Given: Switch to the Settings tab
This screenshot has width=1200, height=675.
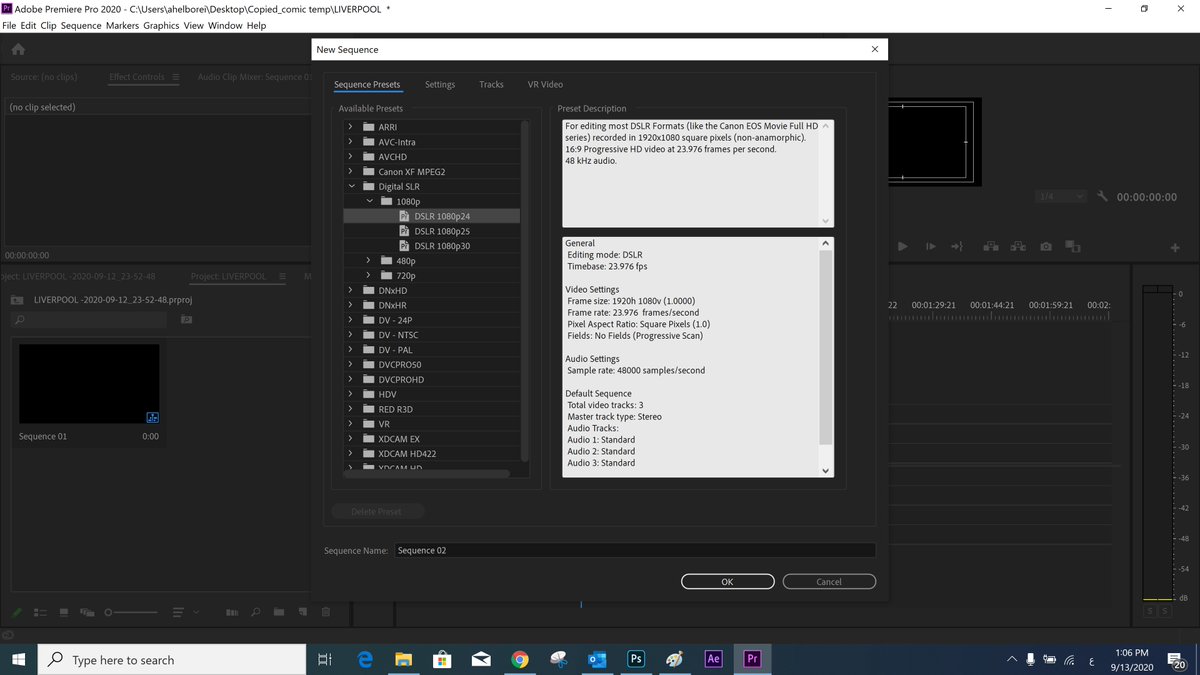Looking at the screenshot, I should 440,85.
